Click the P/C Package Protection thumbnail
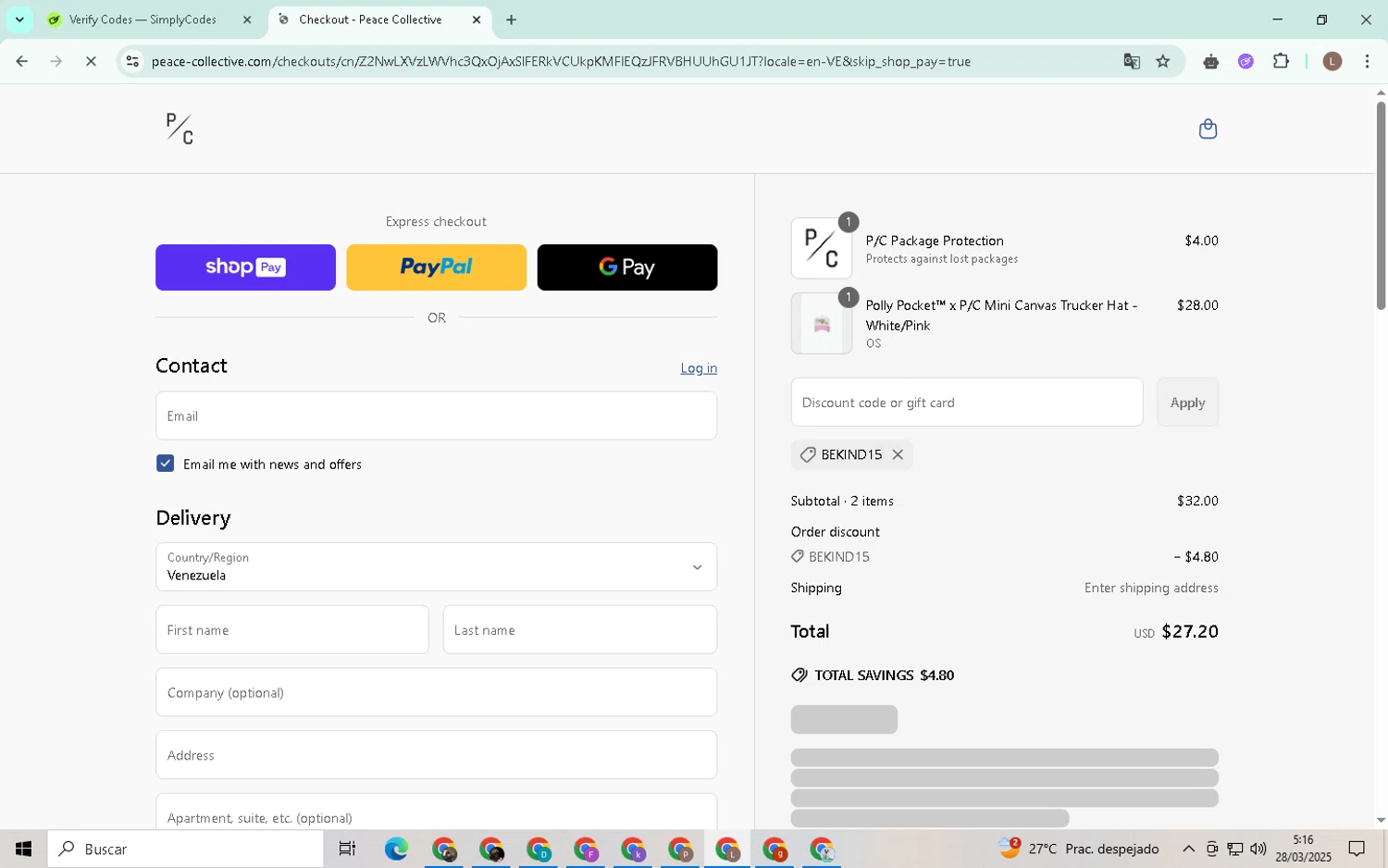The image size is (1388, 868). tap(822, 248)
